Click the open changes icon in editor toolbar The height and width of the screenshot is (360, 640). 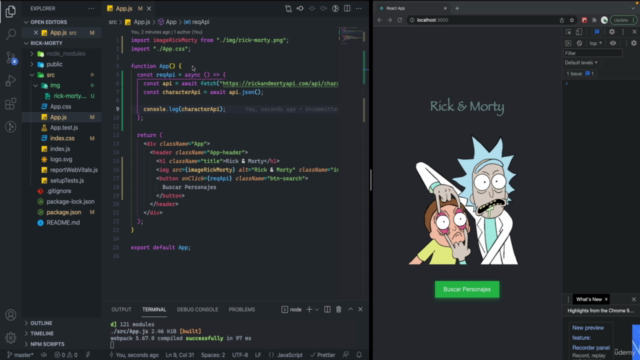tap(288, 9)
